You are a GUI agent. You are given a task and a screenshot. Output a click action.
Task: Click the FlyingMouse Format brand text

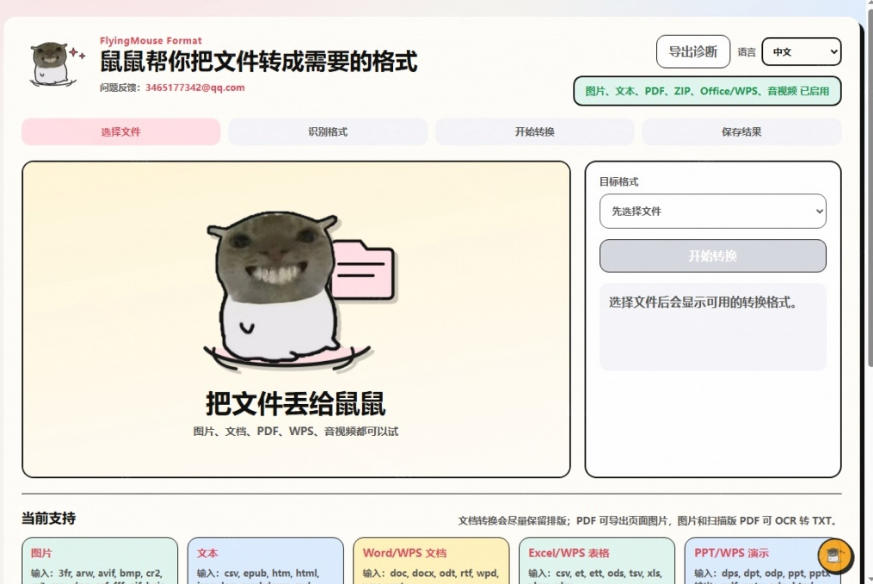(151, 41)
